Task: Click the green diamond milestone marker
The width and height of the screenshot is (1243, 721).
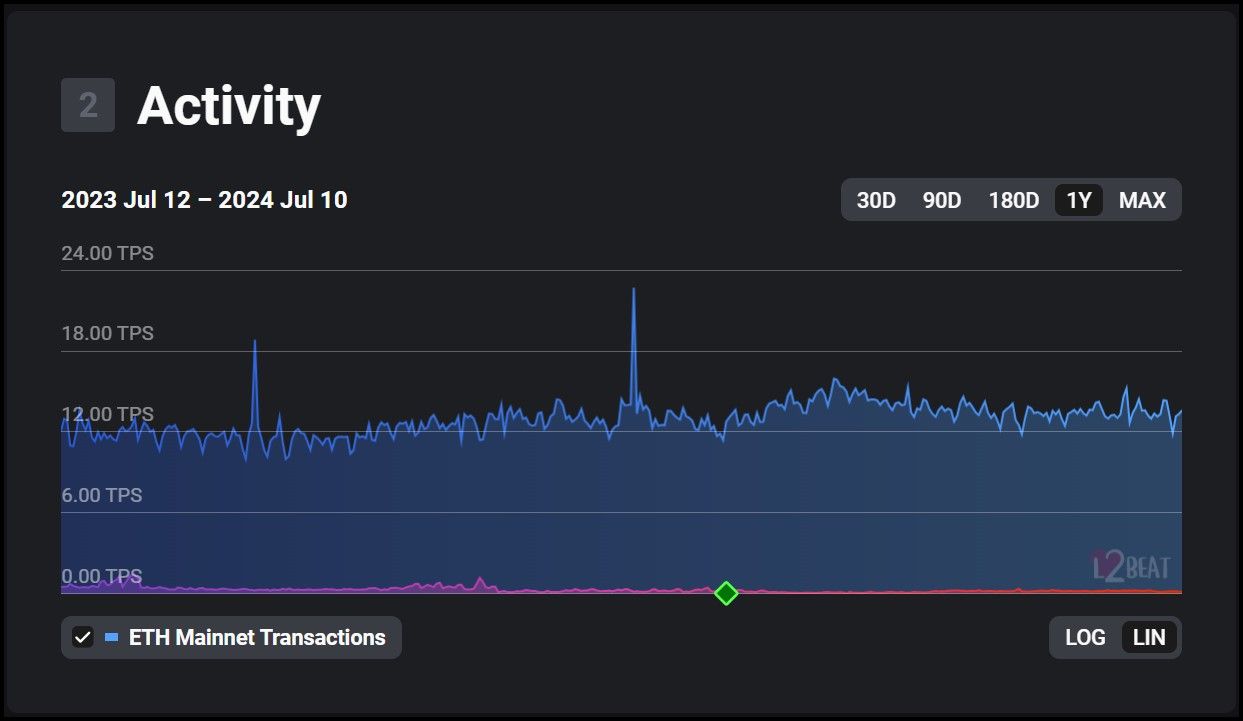Action: tap(726, 593)
